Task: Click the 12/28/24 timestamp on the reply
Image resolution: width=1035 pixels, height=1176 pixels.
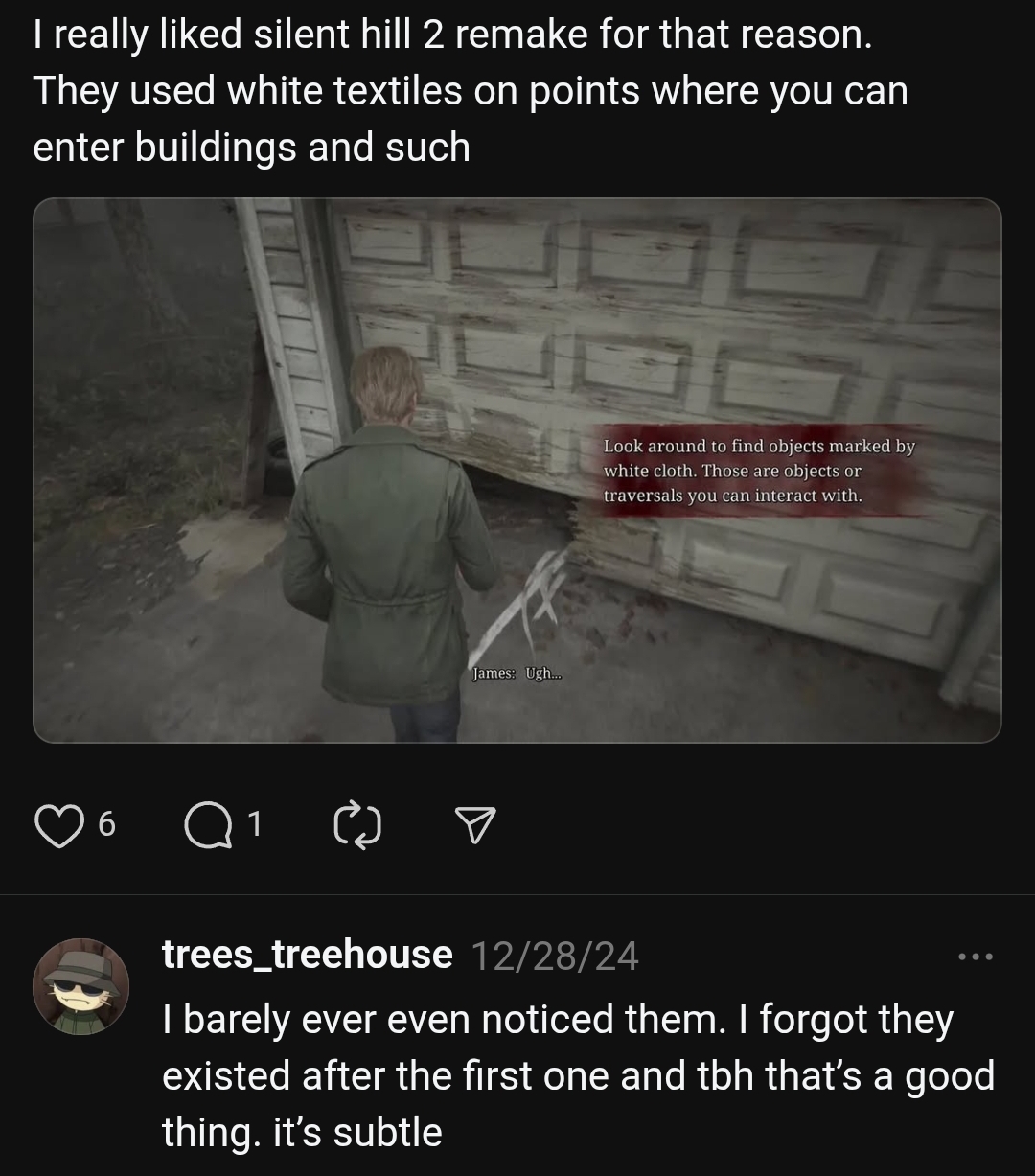Action: coord(555,956)
